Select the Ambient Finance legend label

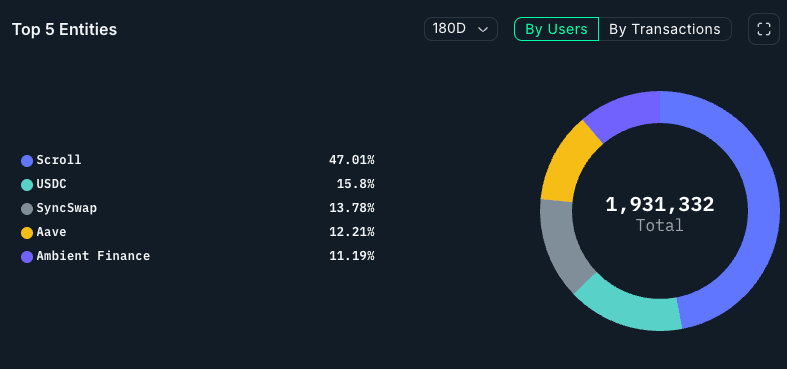(x=93, y=256)
